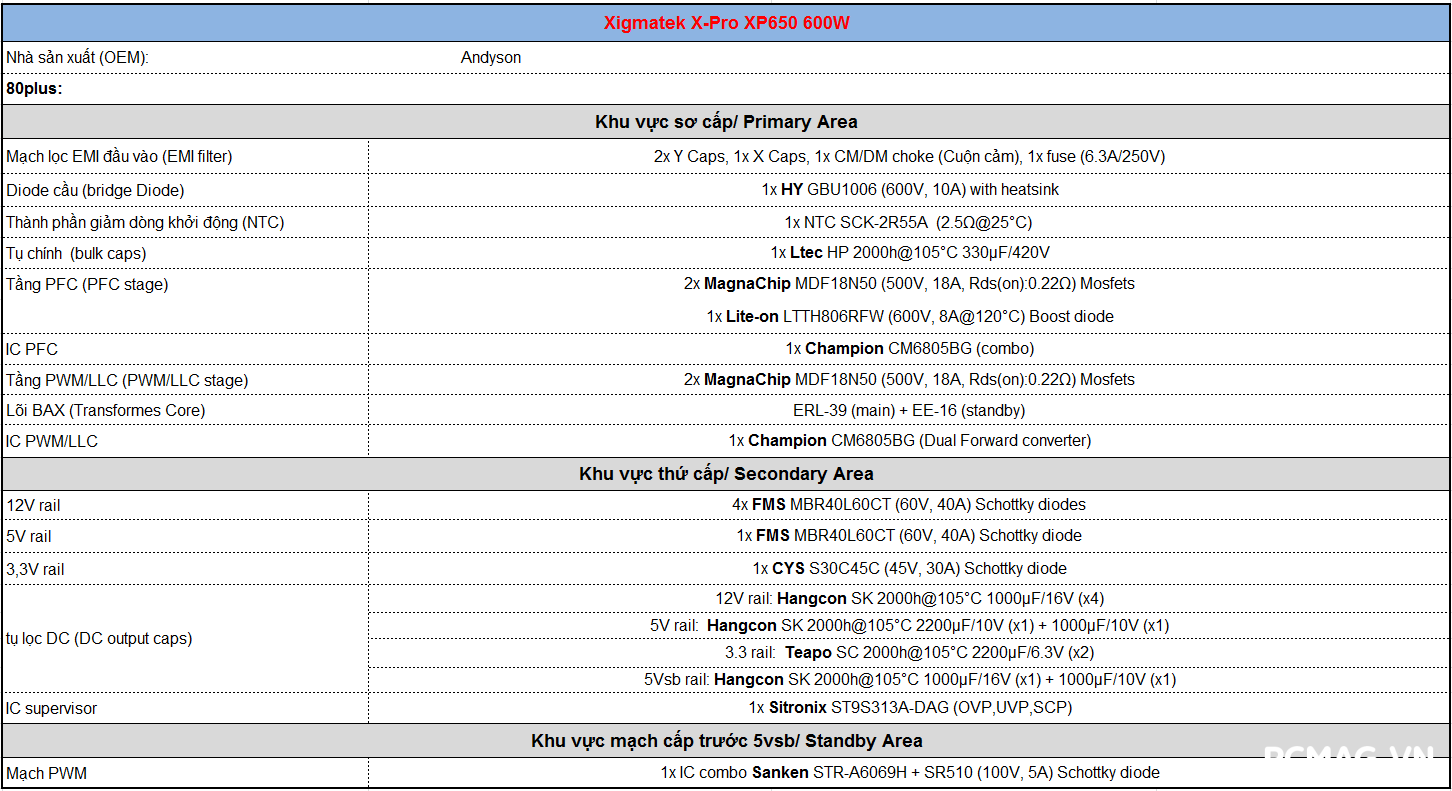
Task: Select the Sitronix ST9S313A-DAG supervisor cell
Action: pyautogui.click(x=909, y=708)
